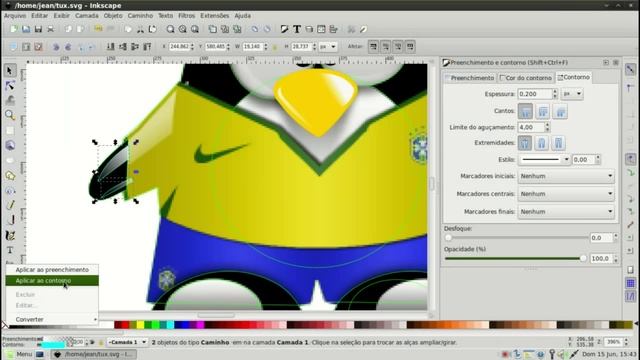Open Marcadores iniciais dropdown
Image resolution: width=640 pixels, height=360 pixels.
pyautogui.click(x=566, y=176)
